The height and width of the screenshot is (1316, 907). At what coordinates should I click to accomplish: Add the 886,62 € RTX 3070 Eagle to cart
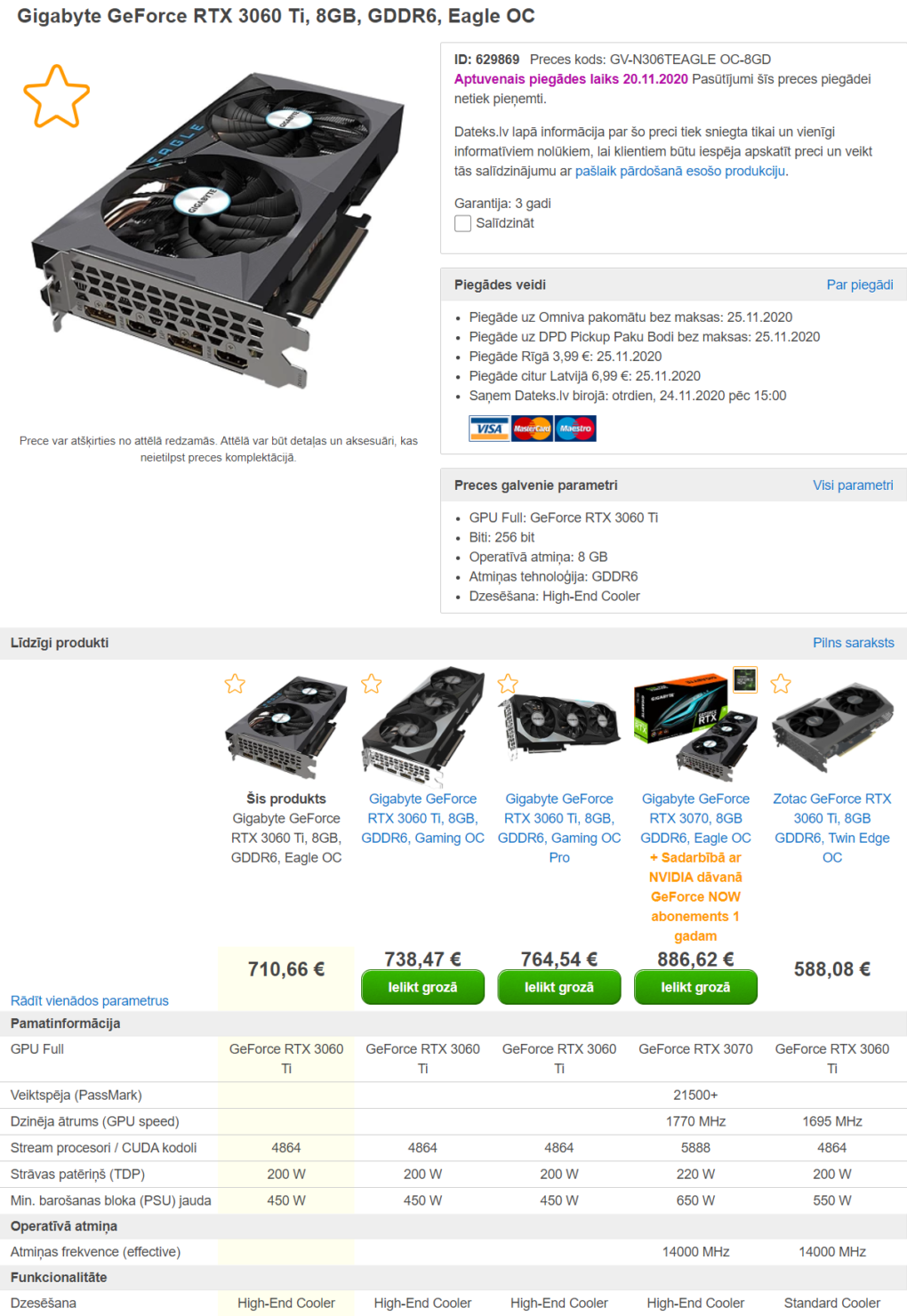pos(695,987)
